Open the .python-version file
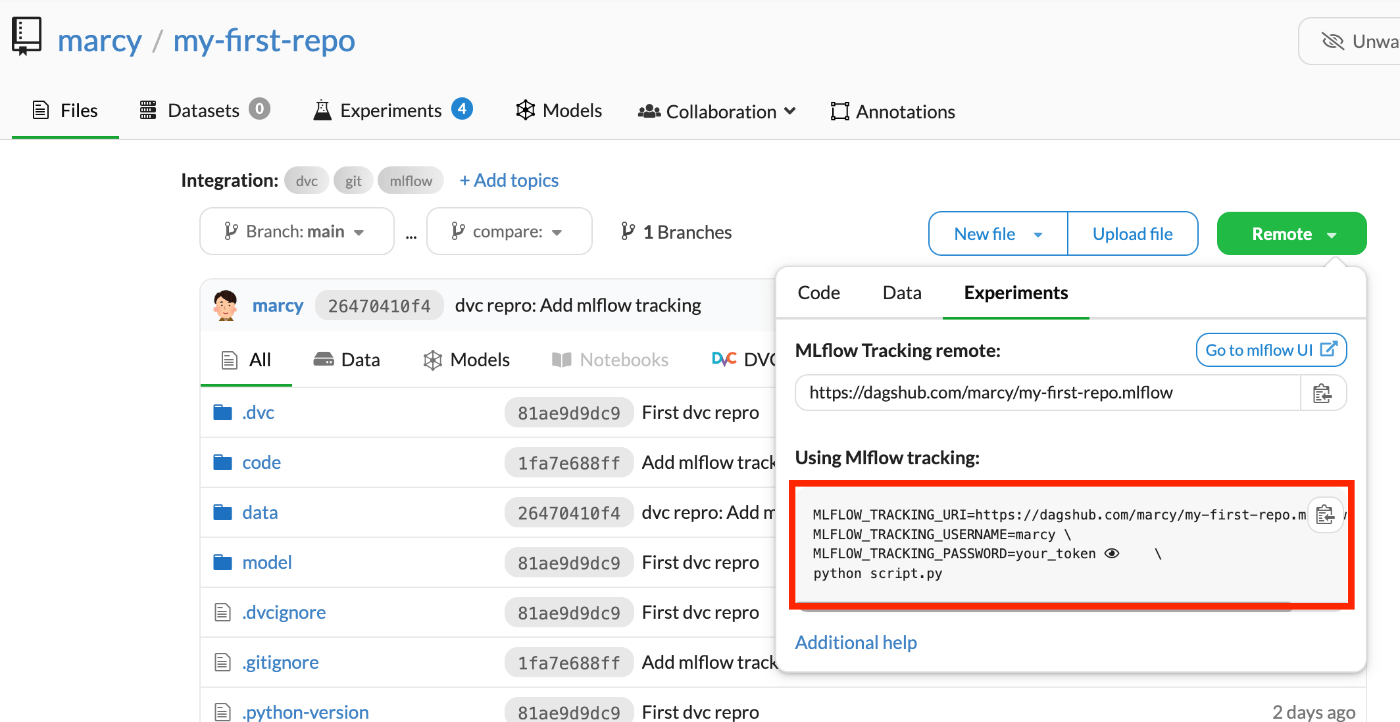Viewport: 1400px width, 722px height. click(x=305, y=712)
